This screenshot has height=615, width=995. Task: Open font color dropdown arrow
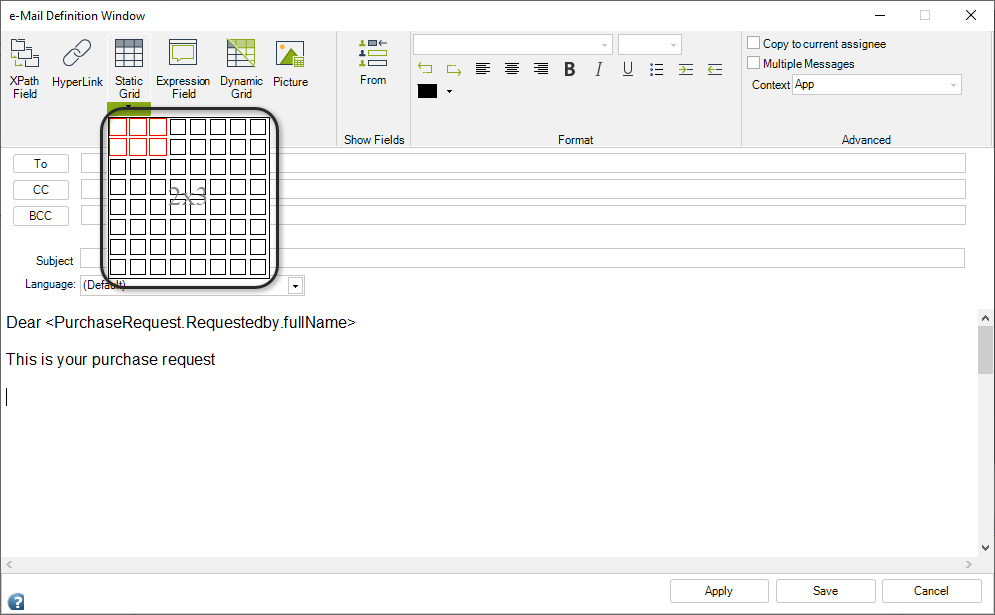click(449, 91)
